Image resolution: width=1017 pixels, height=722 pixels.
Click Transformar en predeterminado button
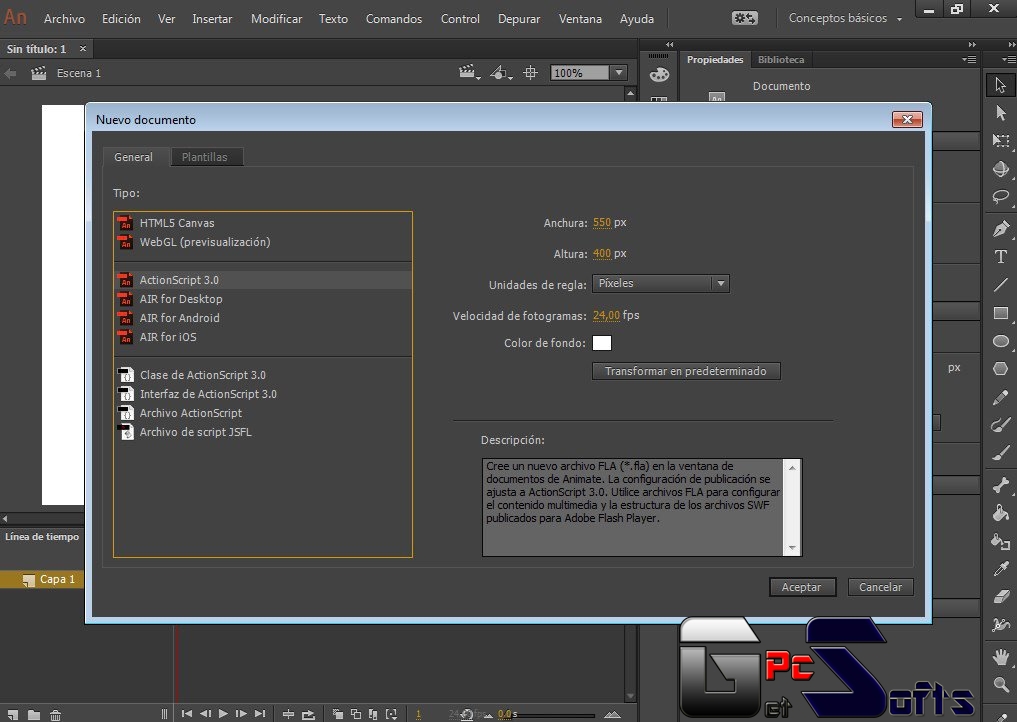click(686, 371)
